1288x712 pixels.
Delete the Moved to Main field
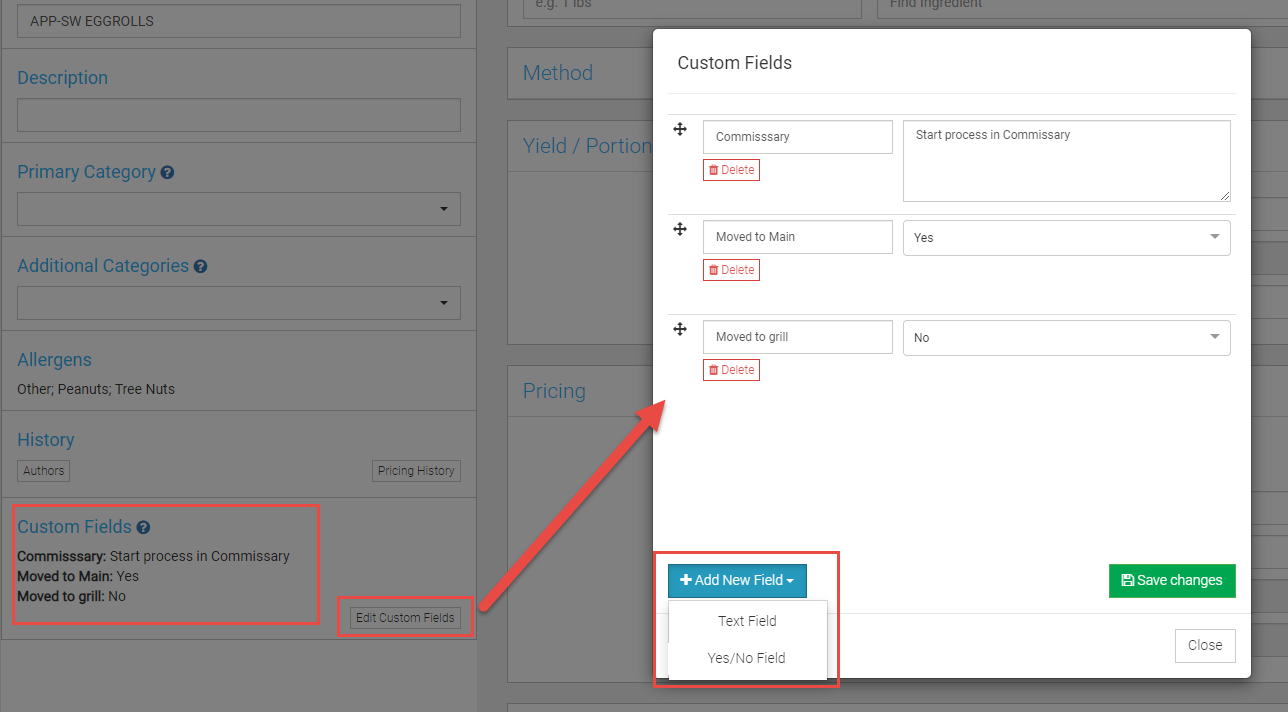tap(731, 270)
